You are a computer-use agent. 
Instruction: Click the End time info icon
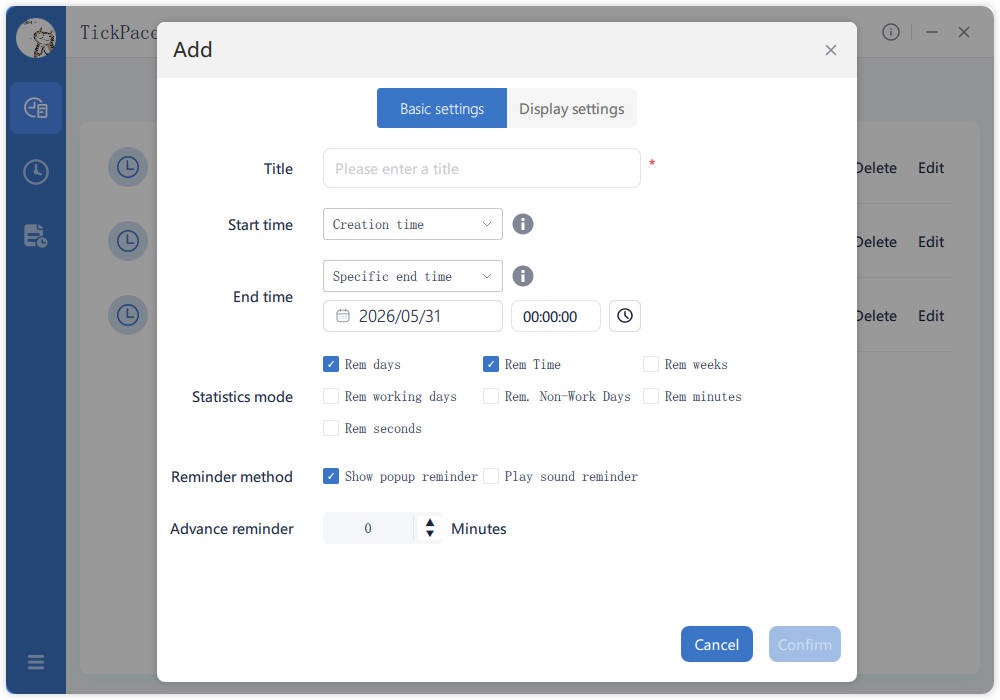(x=522, y=276)
